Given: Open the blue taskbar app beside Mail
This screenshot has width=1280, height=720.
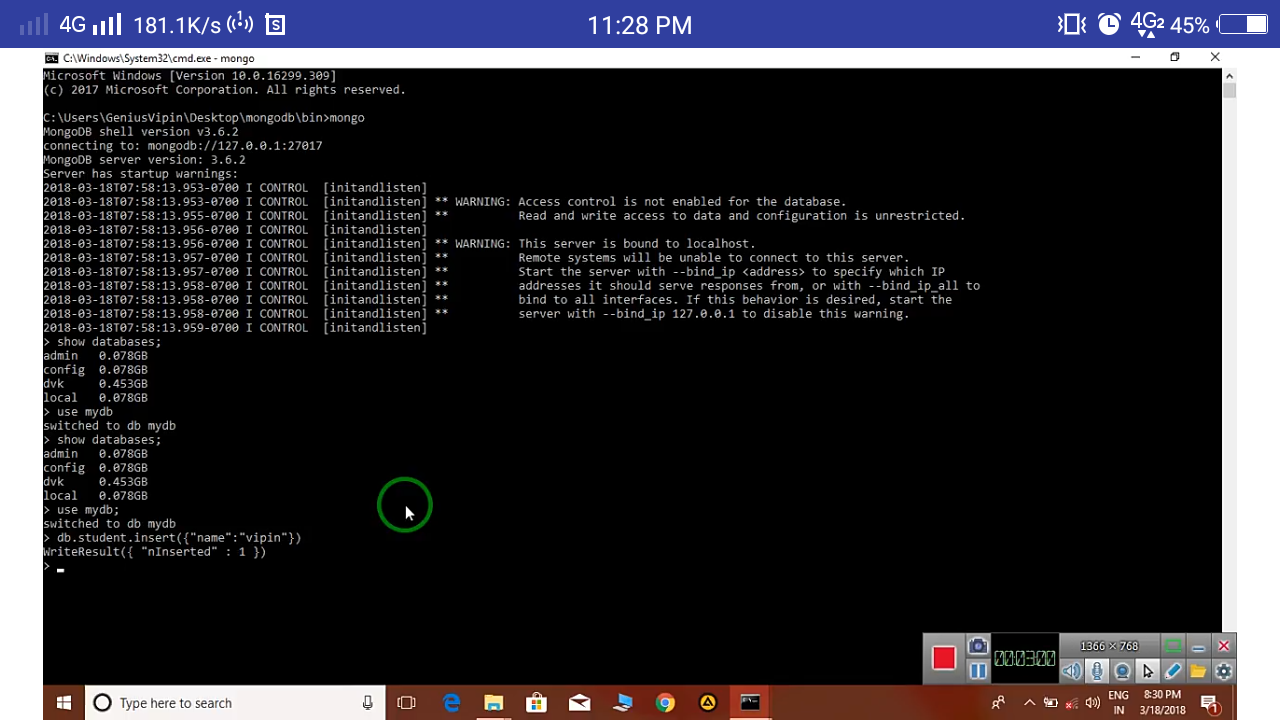Looking at the screenshot, I should (x=622, y=703).
